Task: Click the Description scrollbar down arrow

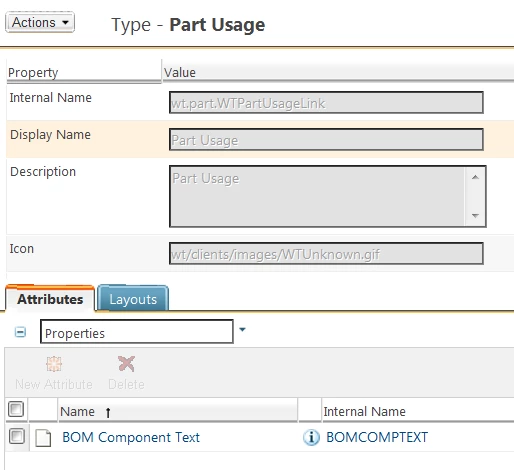Action: (475, 216)
